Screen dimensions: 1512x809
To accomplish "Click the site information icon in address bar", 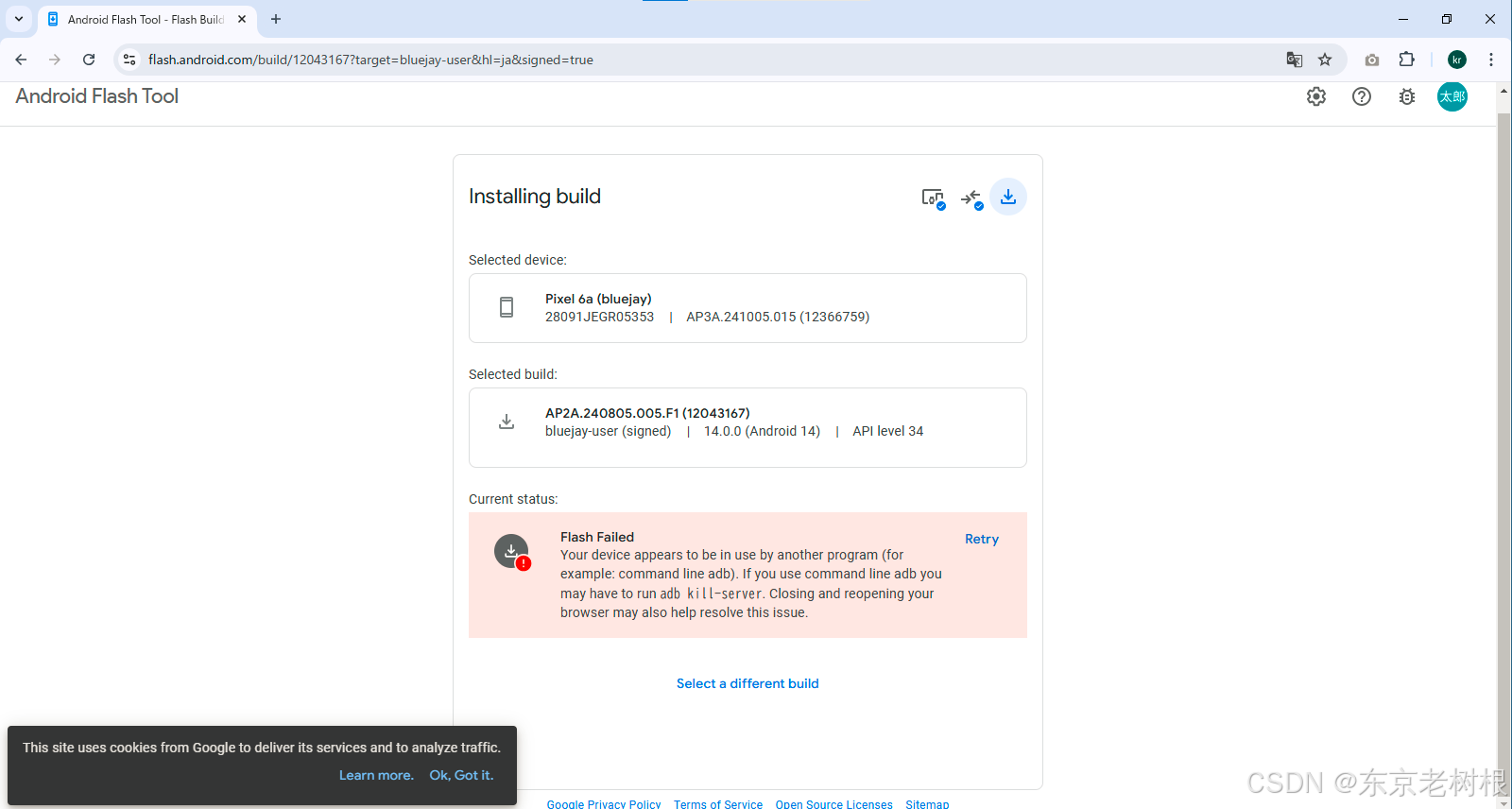I will coord(129,60).
